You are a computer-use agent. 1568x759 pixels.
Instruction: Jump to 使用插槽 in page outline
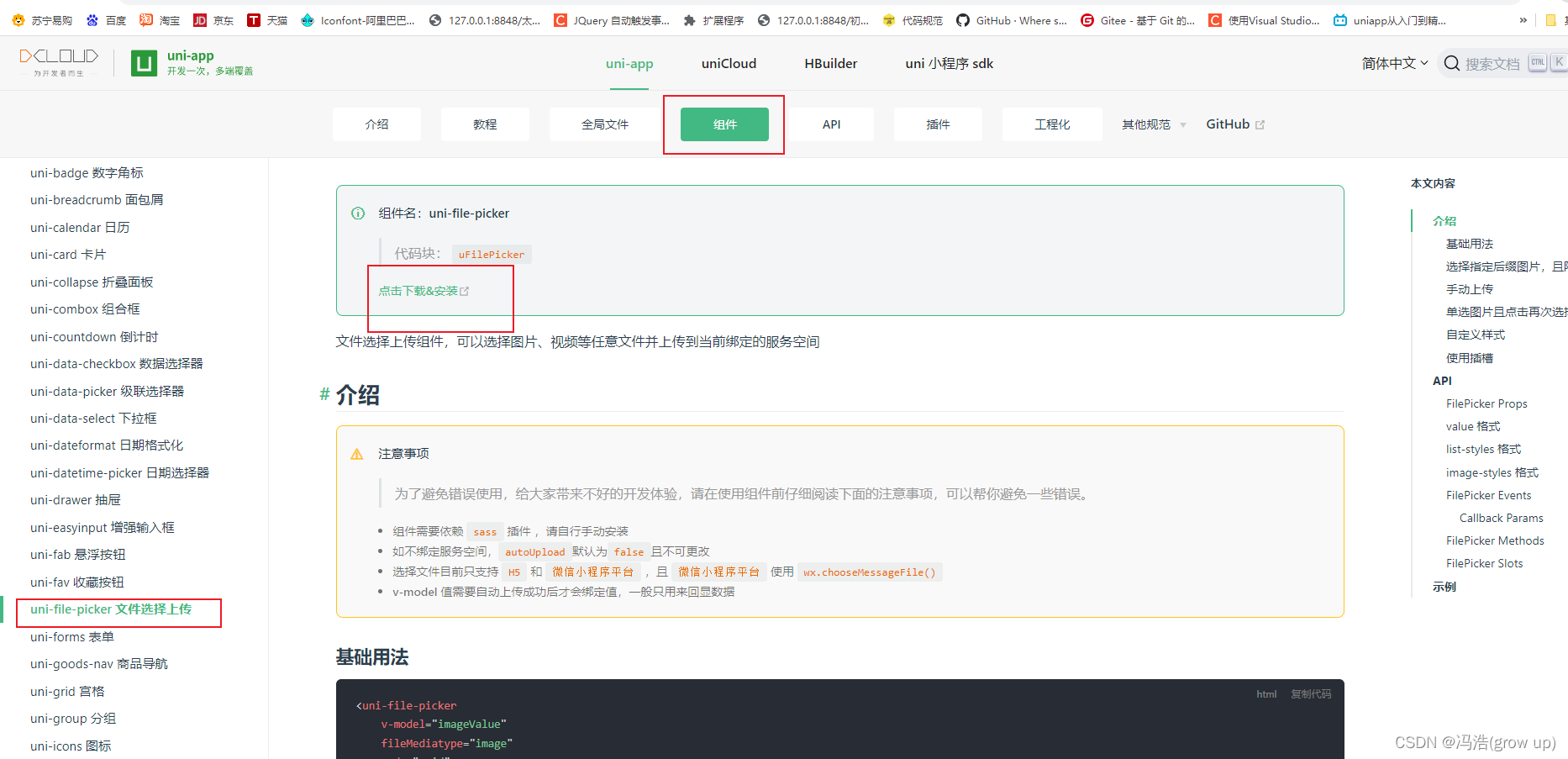point(1469,358)
